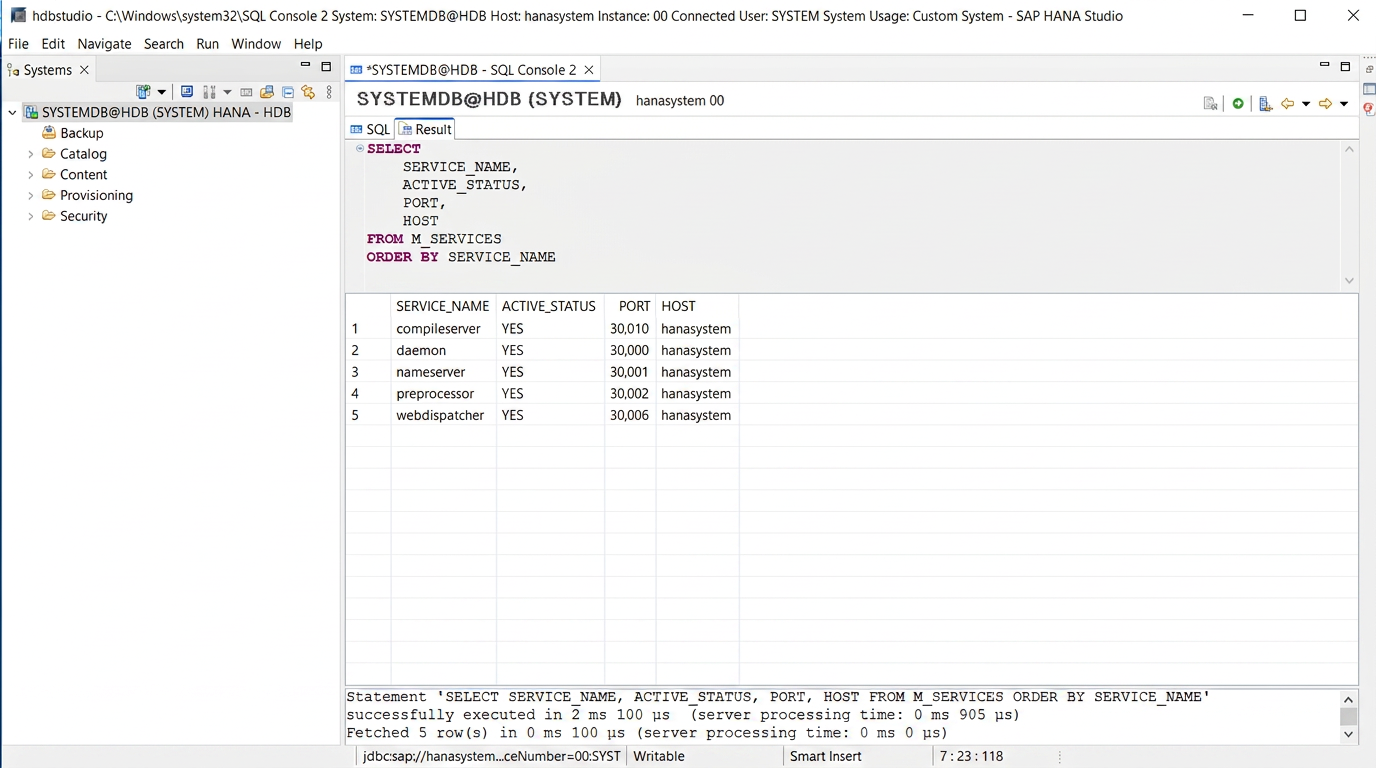Open the Help menu
Image resolution: width=1376 pixels, height=768 pixels.
(308, 44)
